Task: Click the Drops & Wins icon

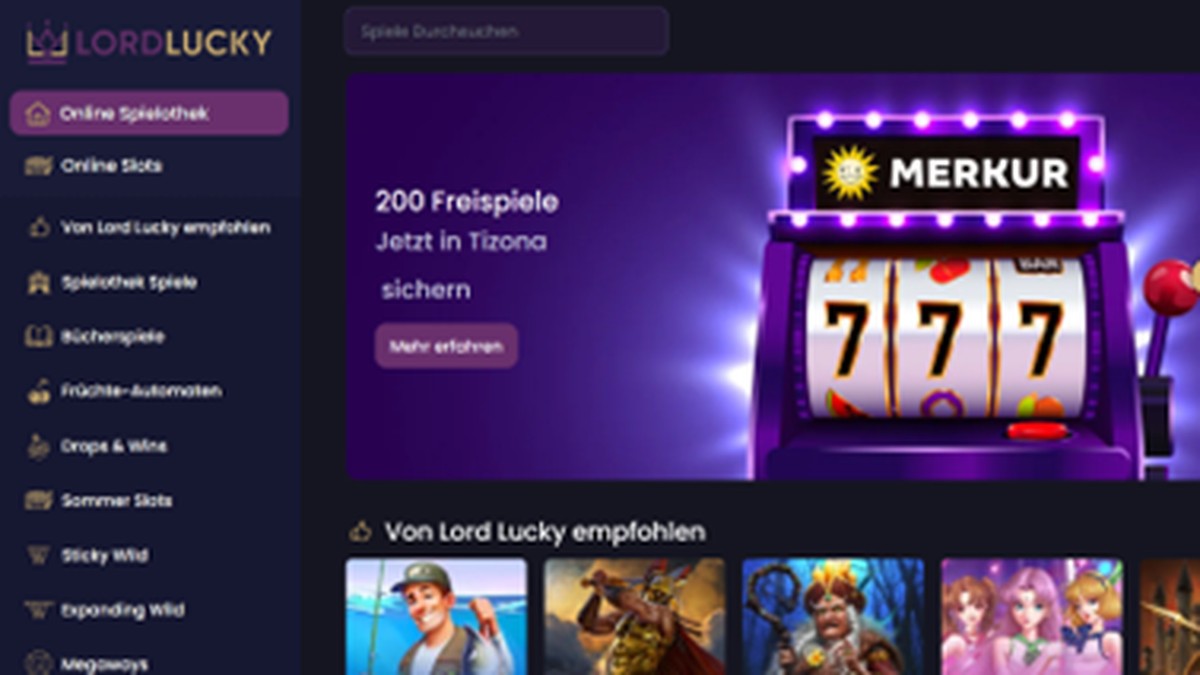Action: click(x=38, y=446)
